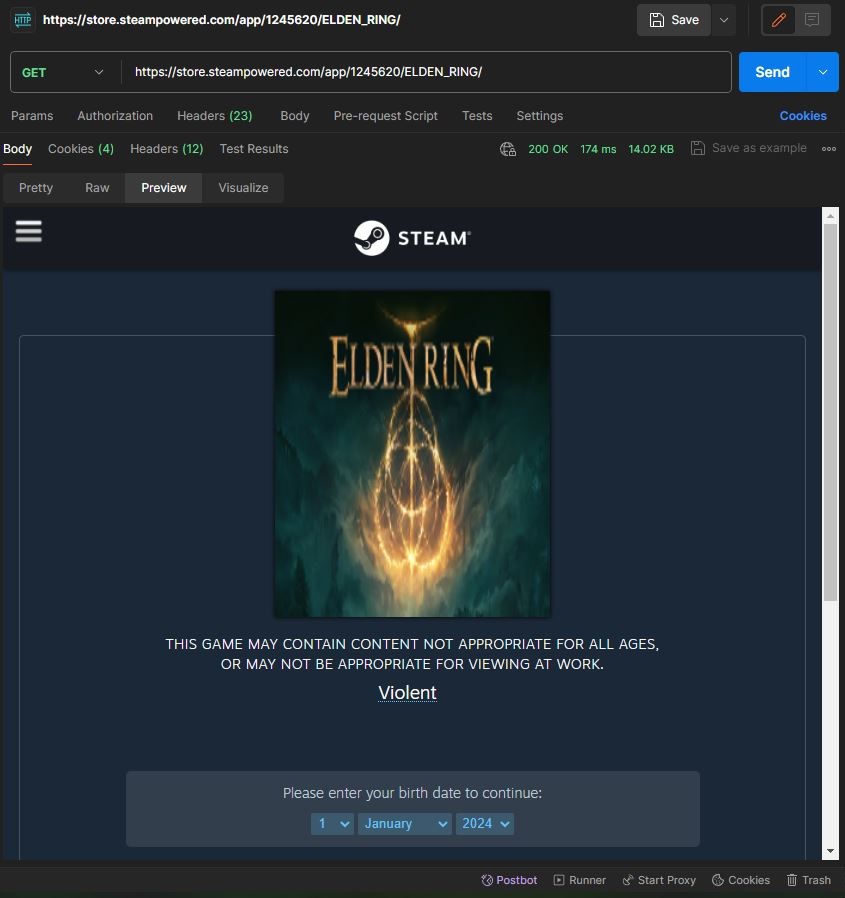
Task: Click the Steam logo
Action: (x=412, y=238)
